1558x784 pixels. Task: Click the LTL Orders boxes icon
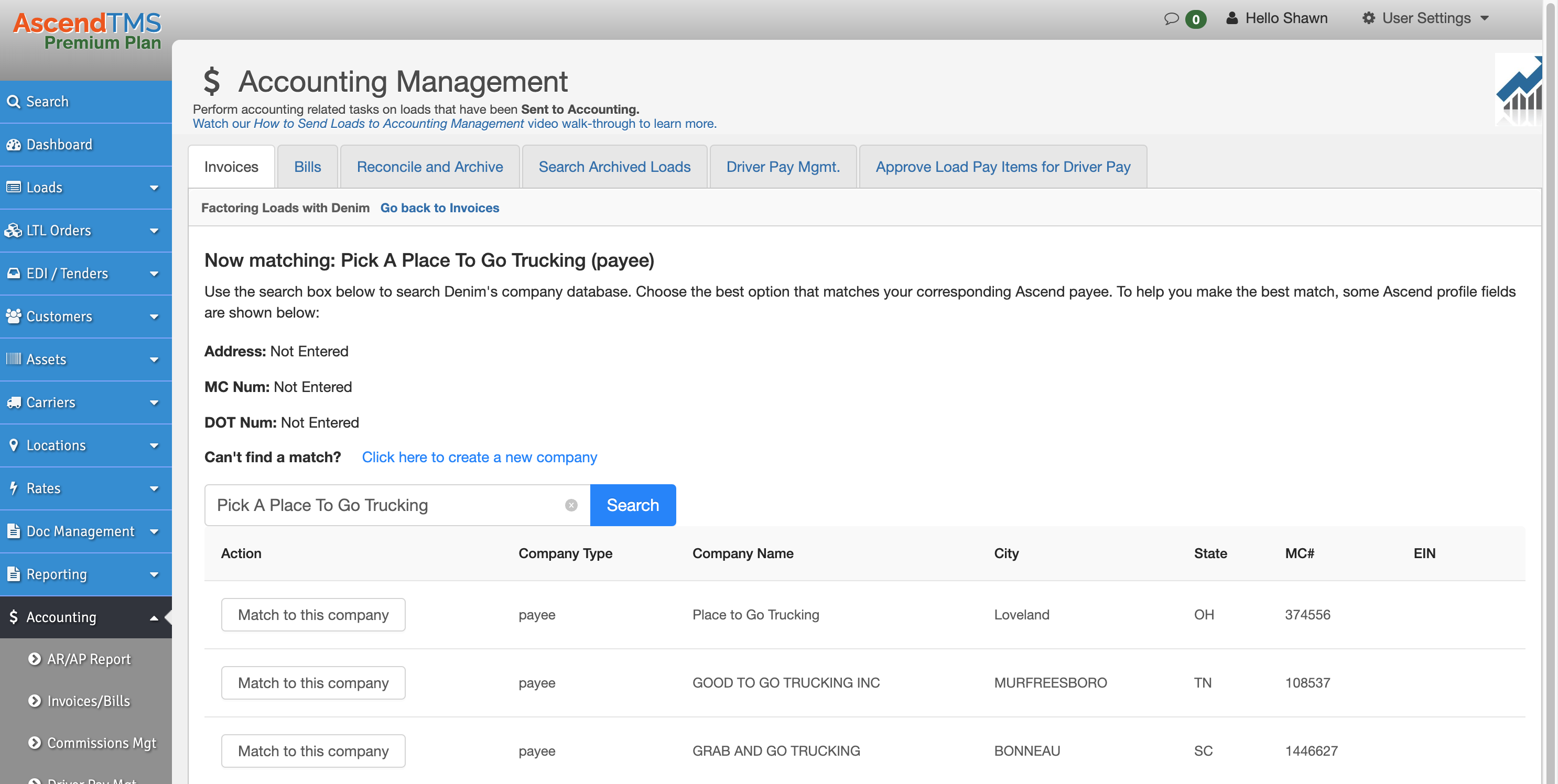[13, 230]
